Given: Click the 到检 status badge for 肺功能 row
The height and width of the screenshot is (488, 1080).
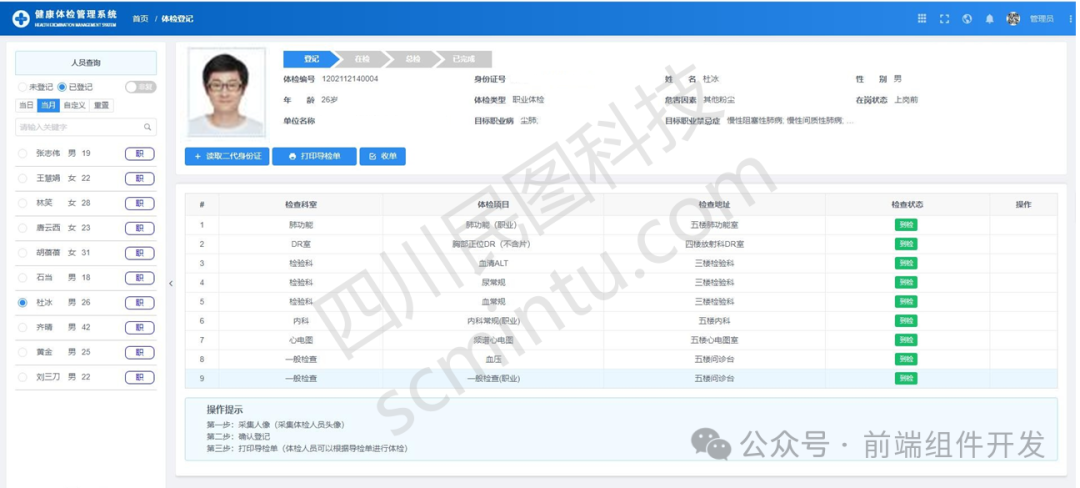Looking at the screenshot, I should pos(906,224).
